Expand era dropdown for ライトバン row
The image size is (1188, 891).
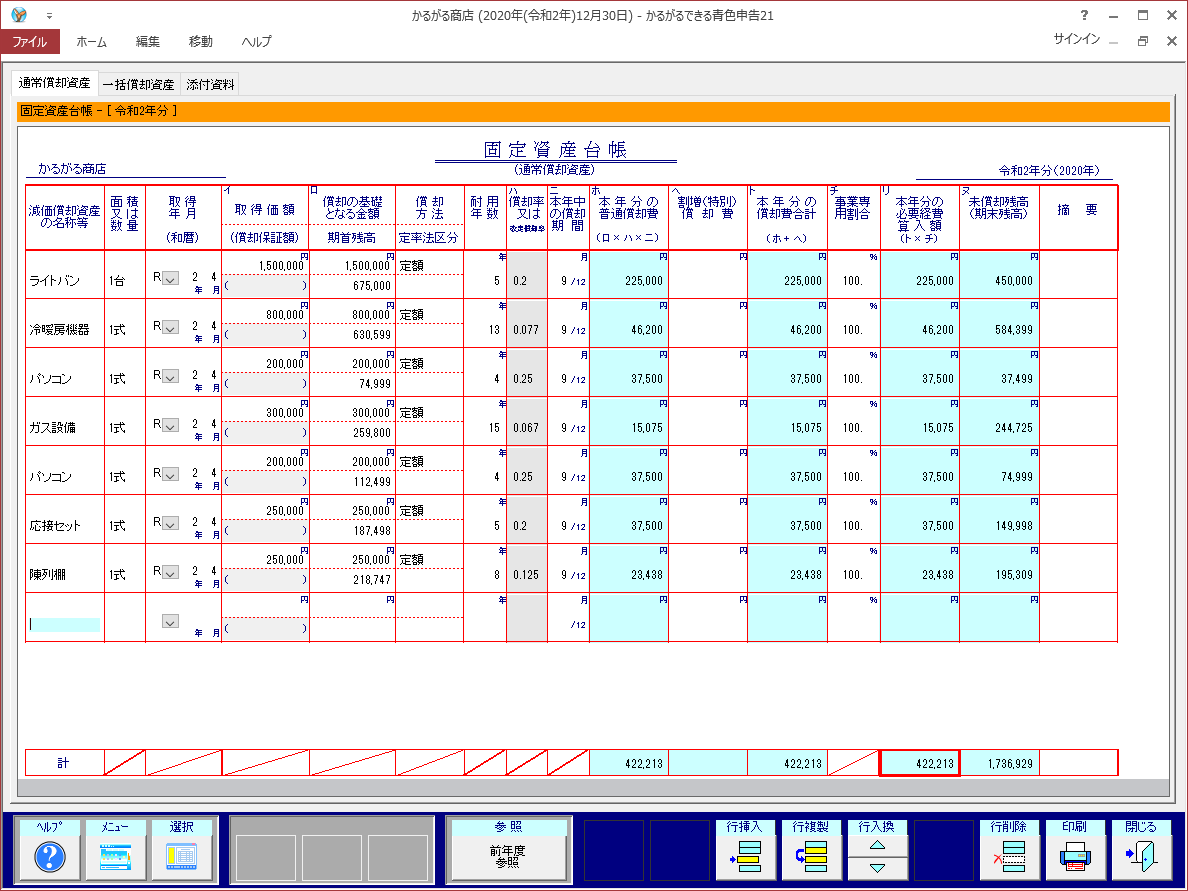[170, 278]
